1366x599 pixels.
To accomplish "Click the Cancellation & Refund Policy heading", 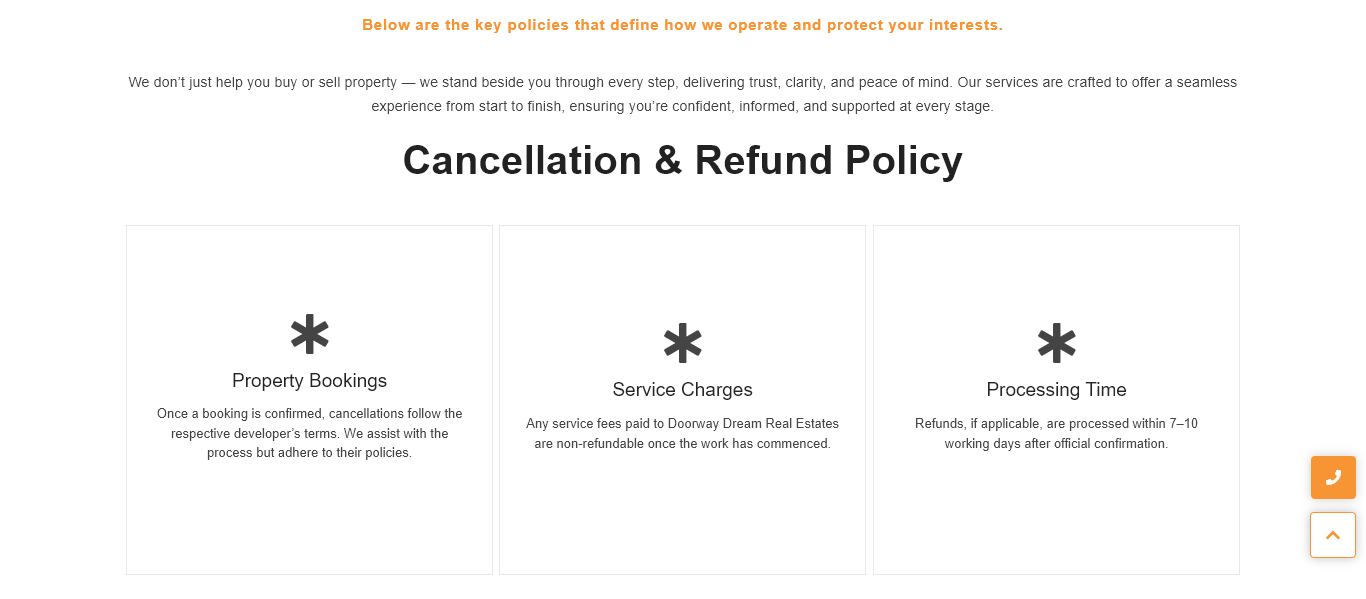I will tap(683, 160).
